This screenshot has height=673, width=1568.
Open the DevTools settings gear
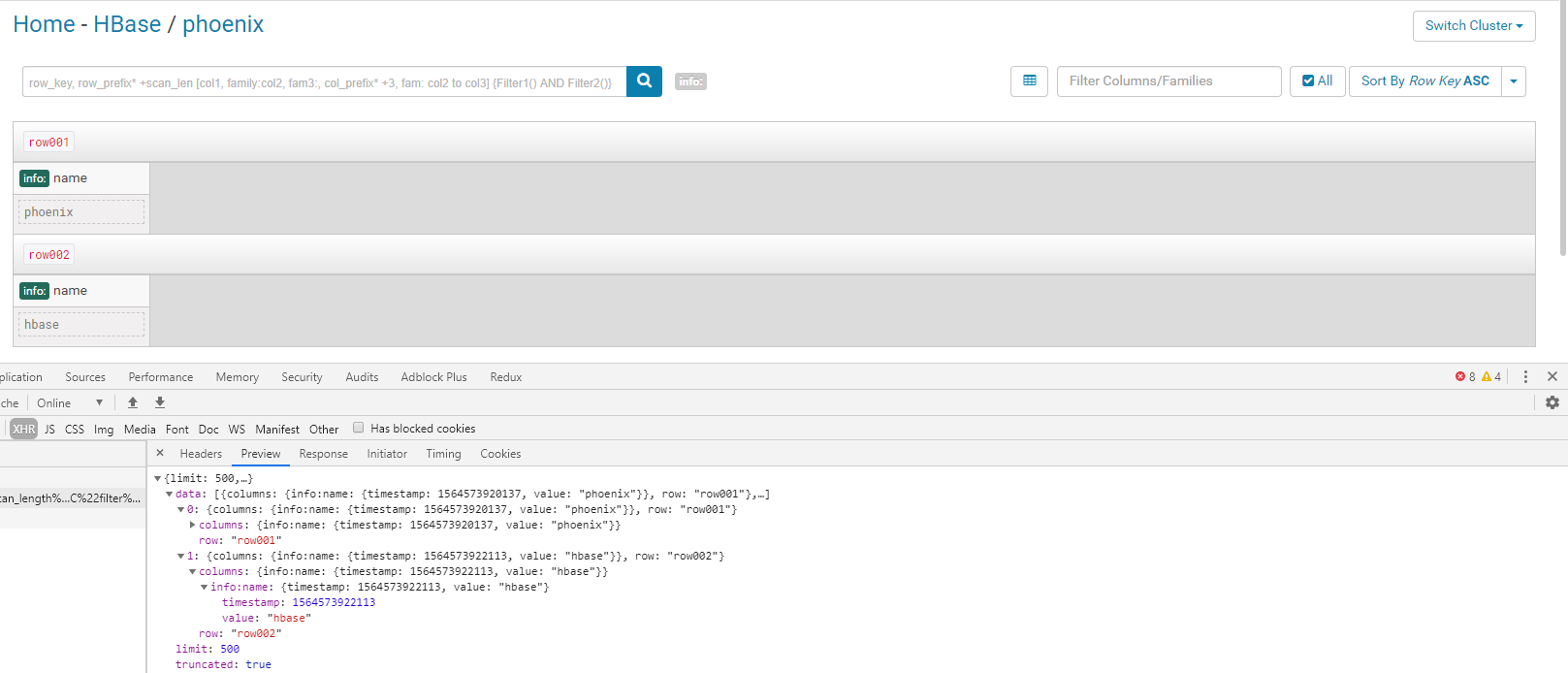pos(1552,402)
